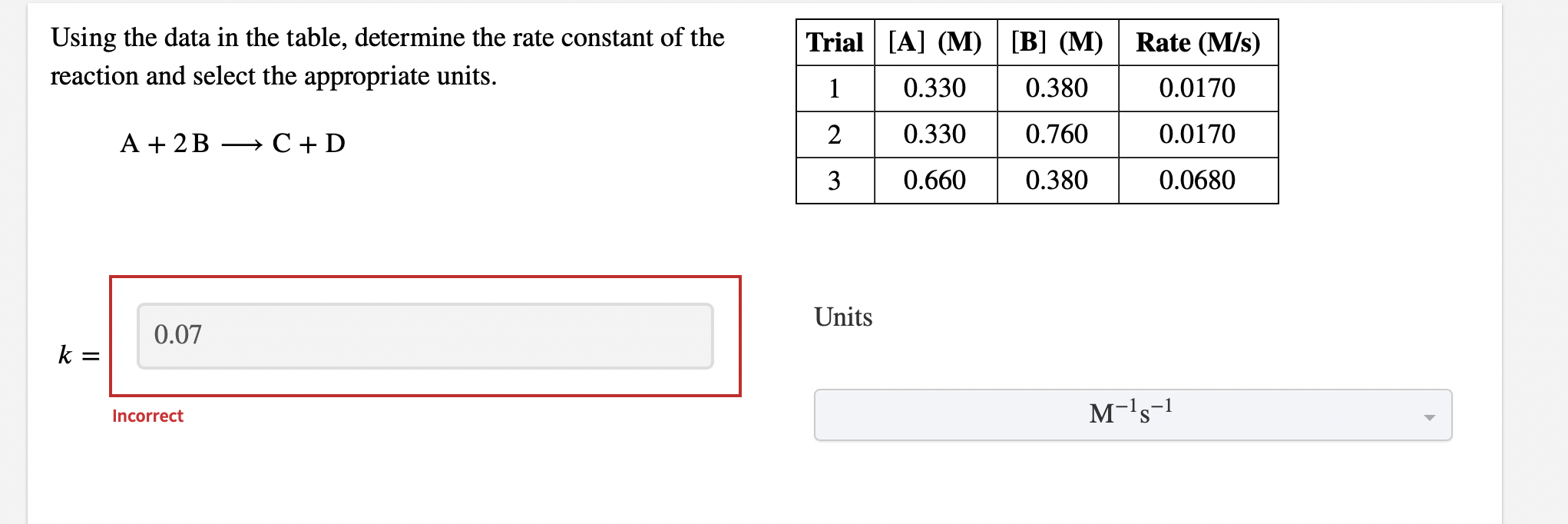
Task: Click the red Incorrect label
Action: pyautogui.click(x=147, y=416)
